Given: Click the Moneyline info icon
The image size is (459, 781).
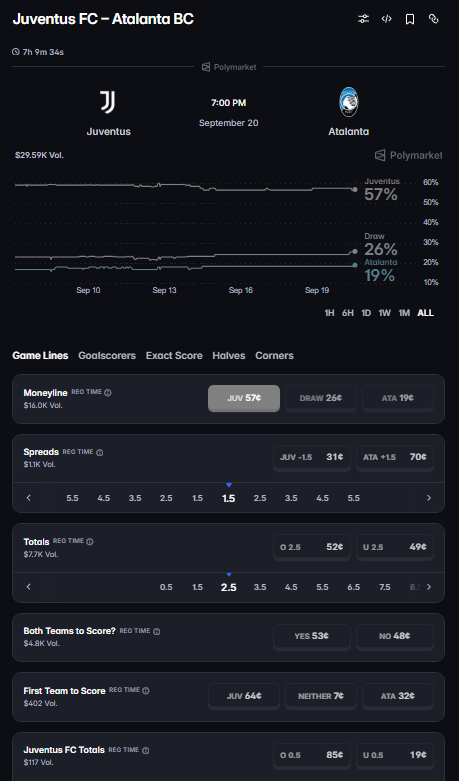Looking at the screenshot, I should pyautogui.click(x=108, y=392).
